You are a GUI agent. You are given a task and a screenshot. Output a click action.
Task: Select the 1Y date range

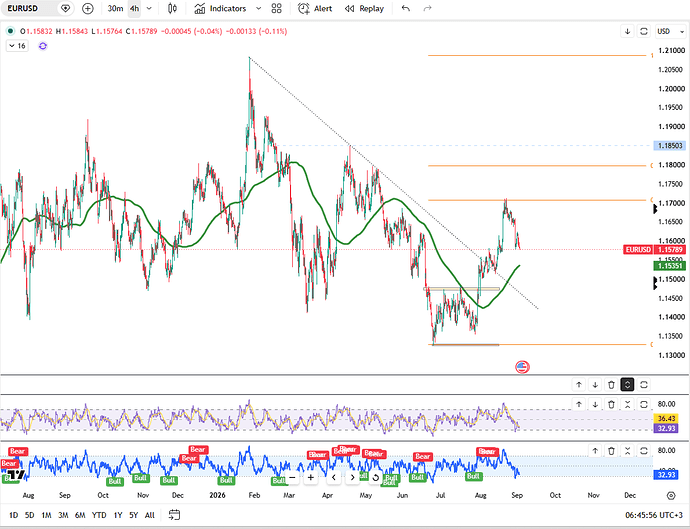pos(118,515)
